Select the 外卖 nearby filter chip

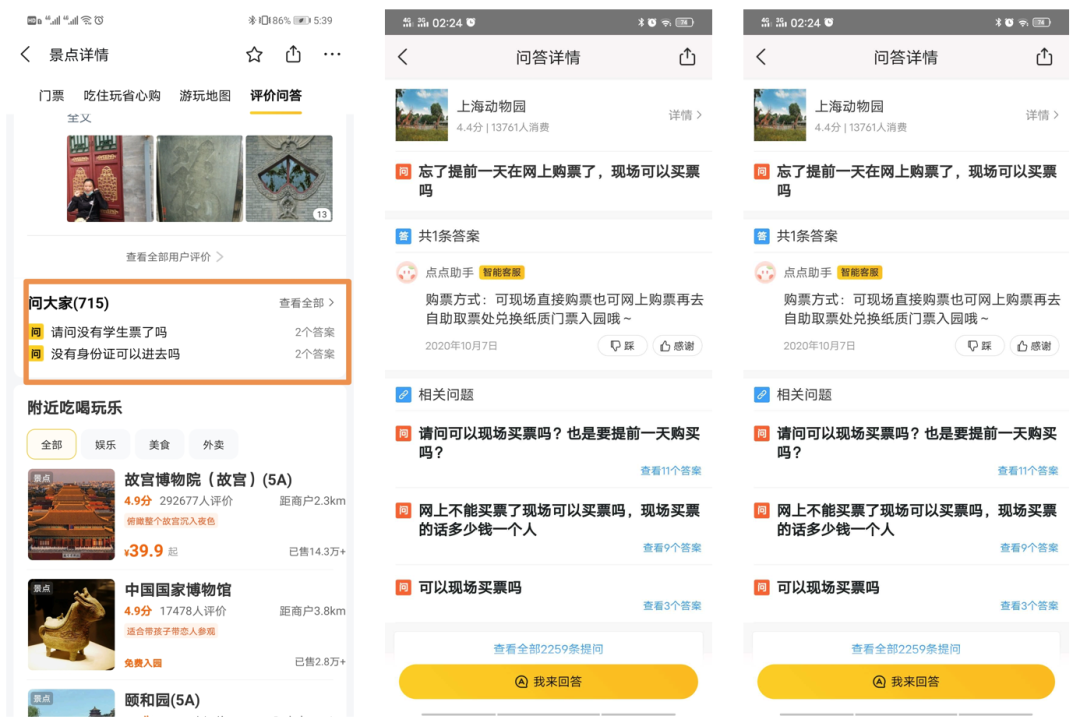[214, 445]
